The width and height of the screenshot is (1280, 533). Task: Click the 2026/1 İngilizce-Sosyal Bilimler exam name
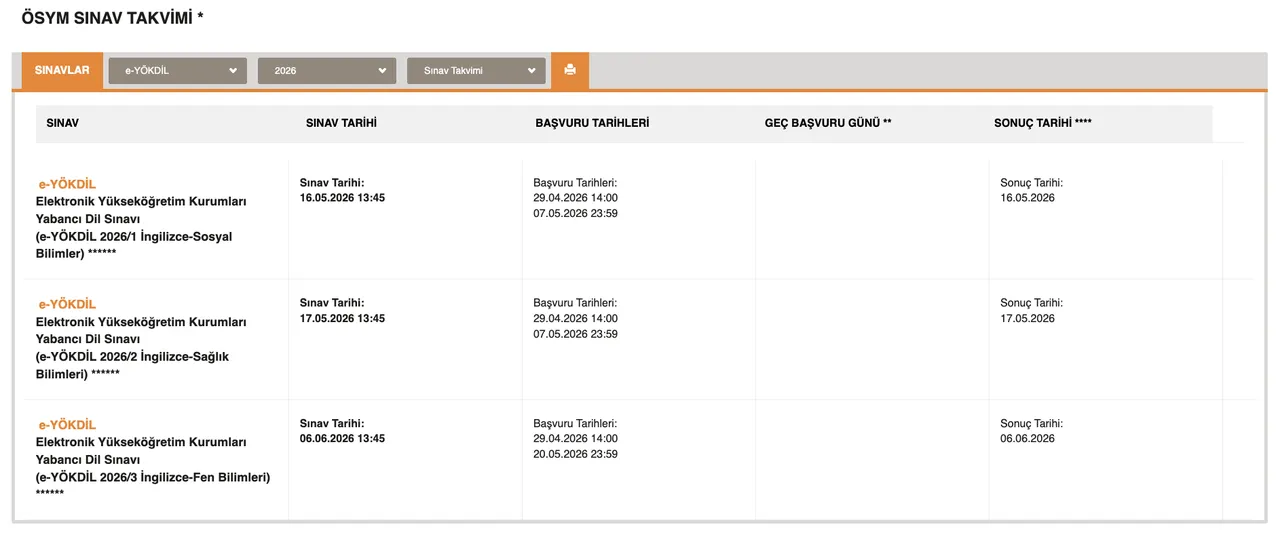click(141, 228)
